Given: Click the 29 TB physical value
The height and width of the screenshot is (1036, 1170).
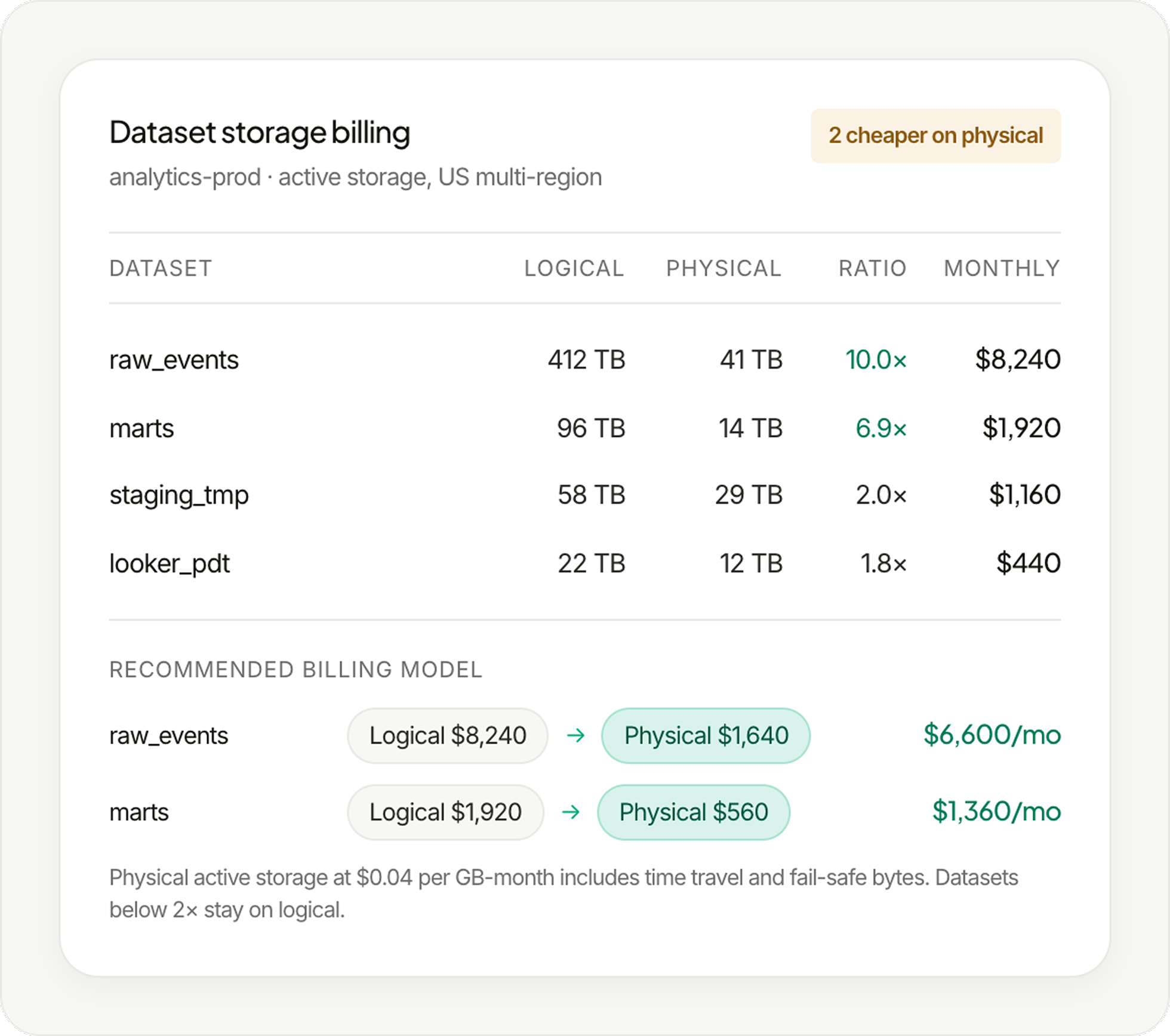Looking at the screenshot, I should (x=749, y=495).
